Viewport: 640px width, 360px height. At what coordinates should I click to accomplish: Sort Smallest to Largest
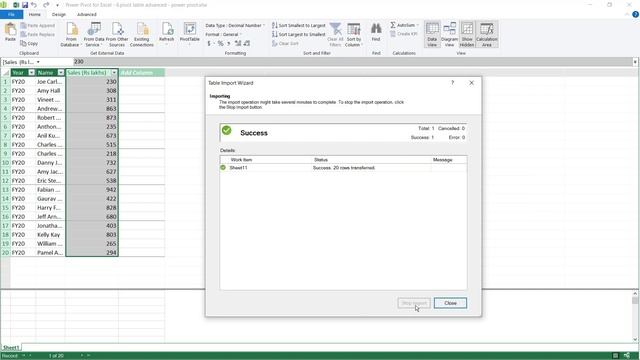[x=298, y=25]
